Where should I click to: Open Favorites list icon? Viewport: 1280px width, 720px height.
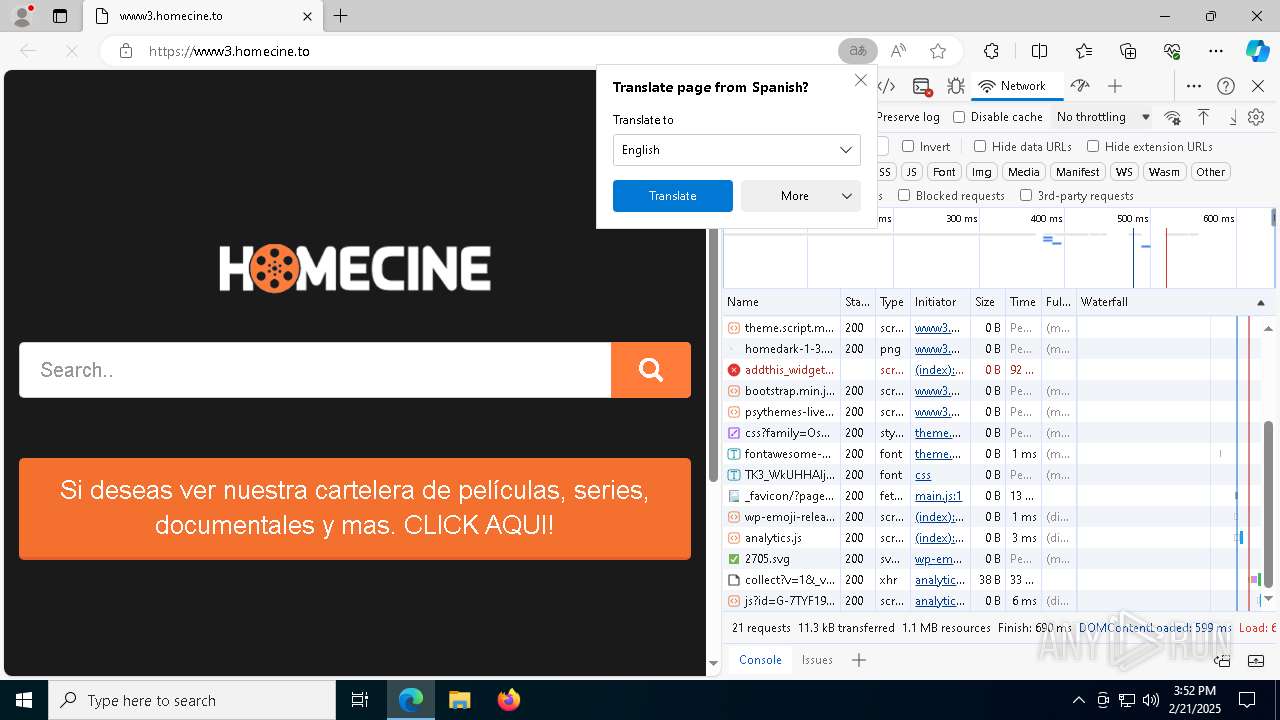click(1084, 51)
